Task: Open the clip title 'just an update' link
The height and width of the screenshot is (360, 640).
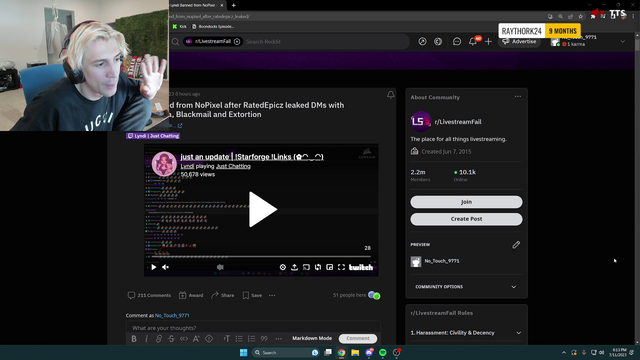Action: pos(252,157)
